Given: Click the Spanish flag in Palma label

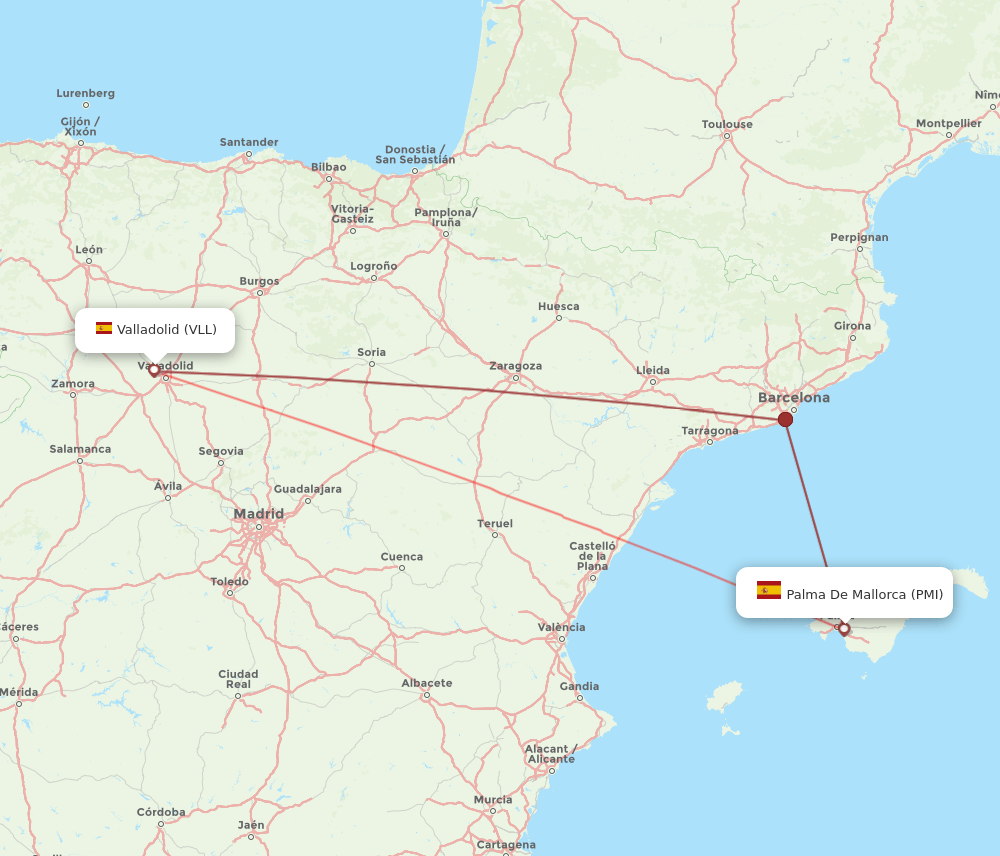Looking at the screenshot, I should pos(768,590).
